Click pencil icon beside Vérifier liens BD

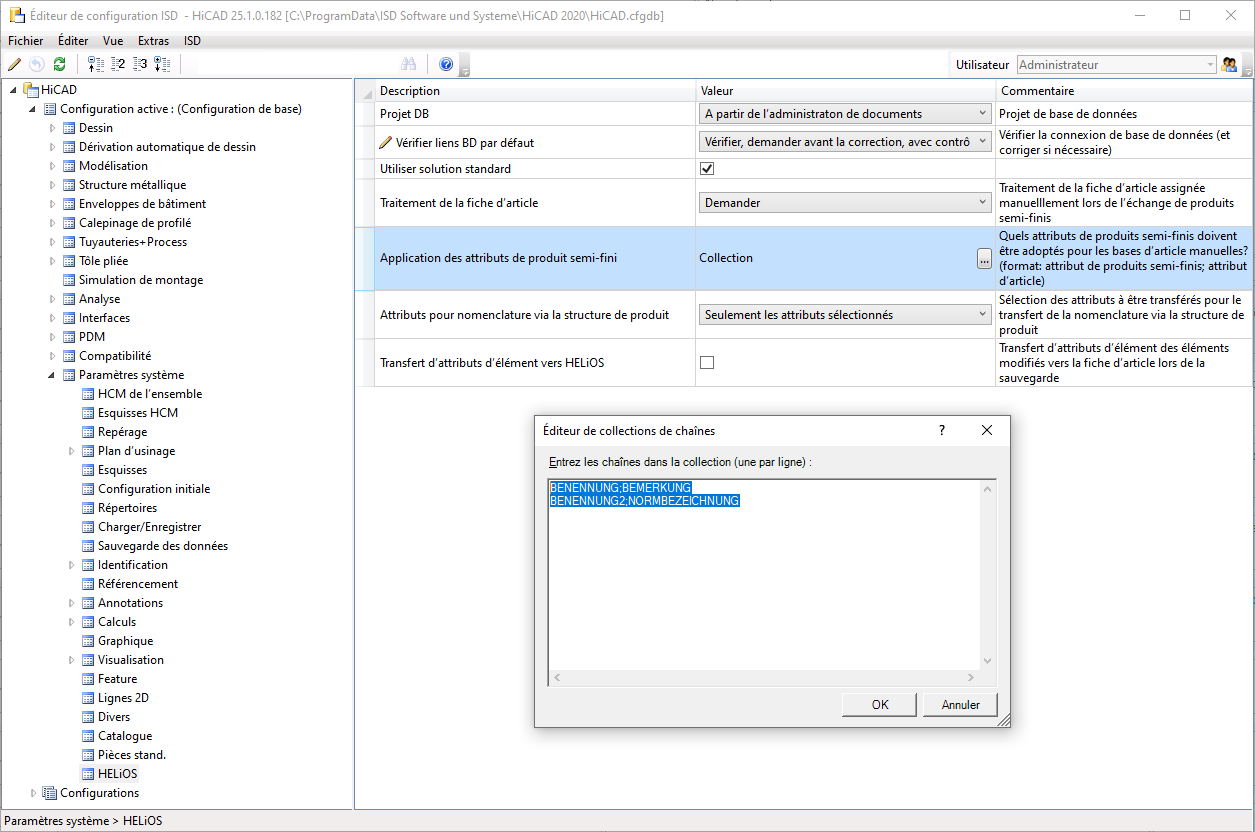click(386, 142)
